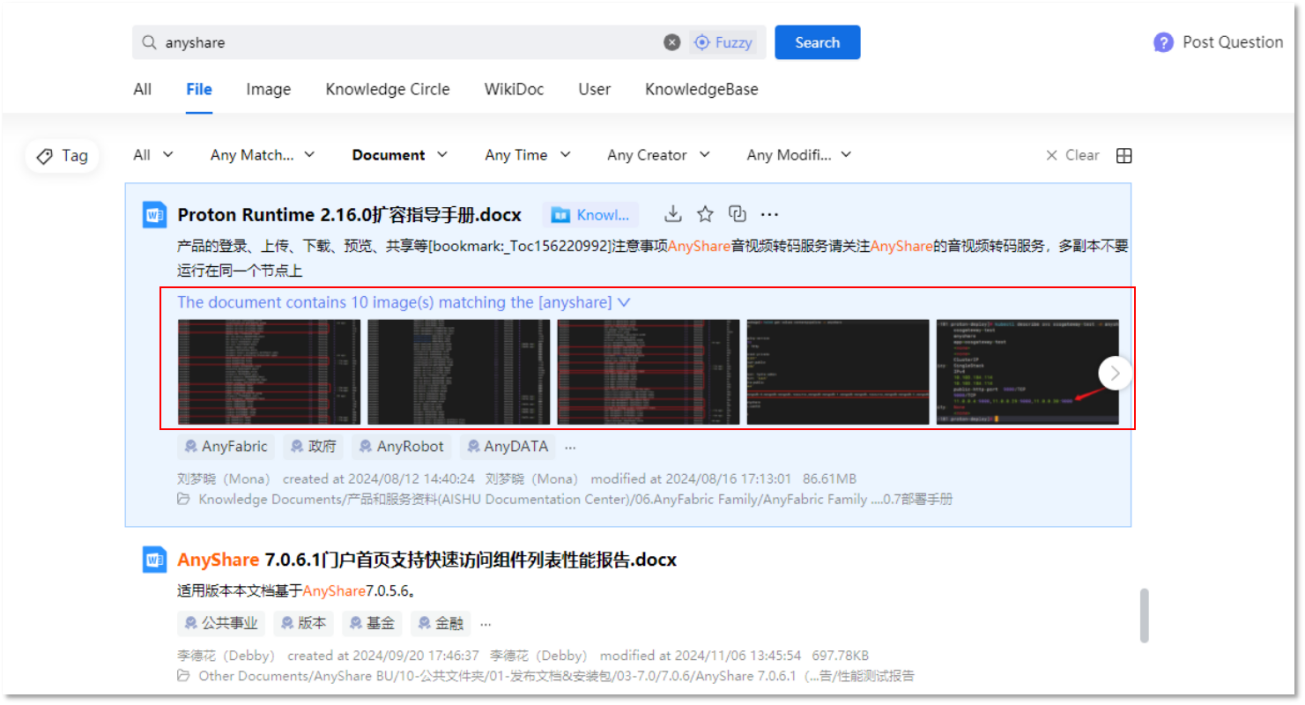This screenshot has height=705, width=1305.
Task: Click the size text 86.61MB
Action: pos(830,479)
